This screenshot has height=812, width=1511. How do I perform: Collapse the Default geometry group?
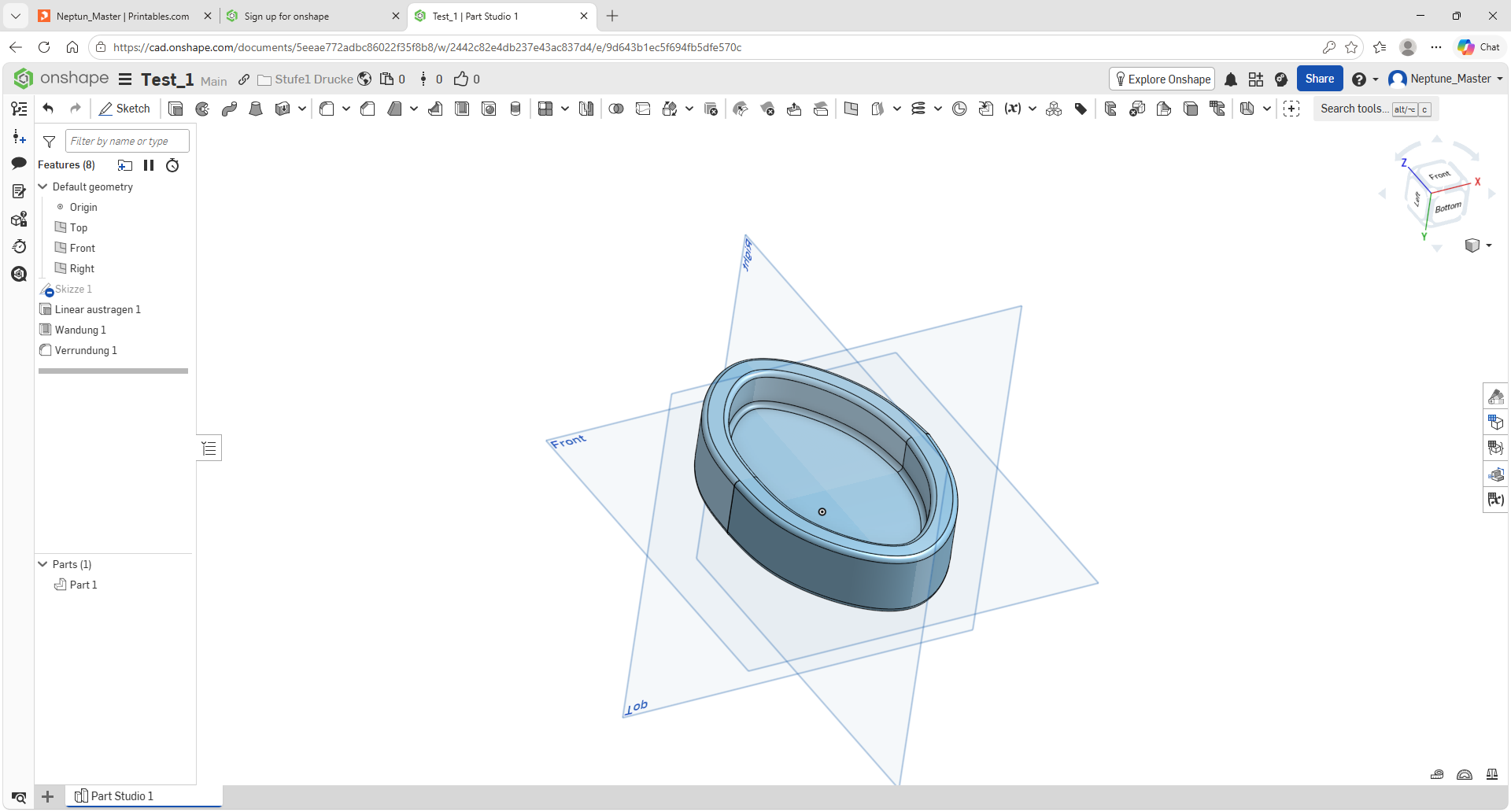point(43,186)
